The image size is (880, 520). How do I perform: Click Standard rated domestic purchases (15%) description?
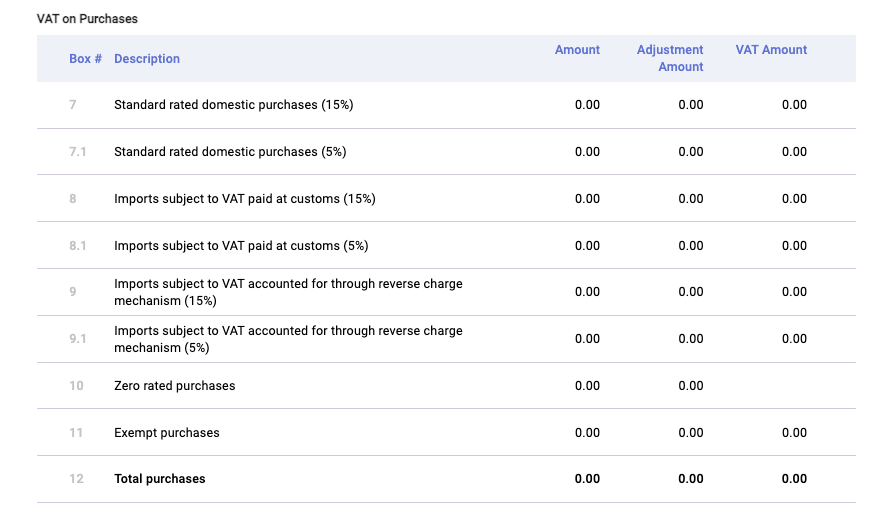[x=233, y=105]
